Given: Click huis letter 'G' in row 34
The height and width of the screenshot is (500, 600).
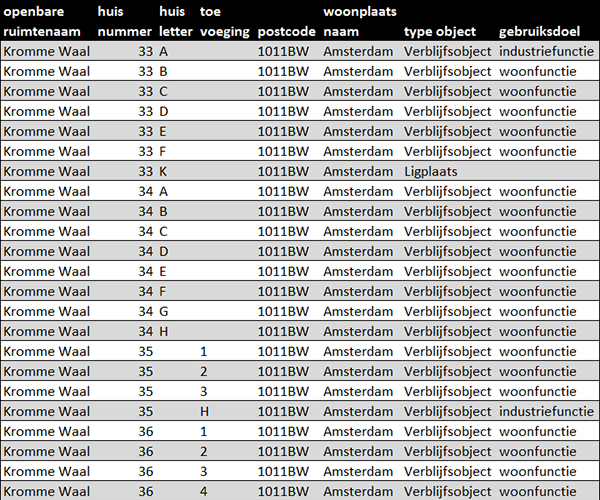Looking at the screenshot, I should tap(164, 311).
